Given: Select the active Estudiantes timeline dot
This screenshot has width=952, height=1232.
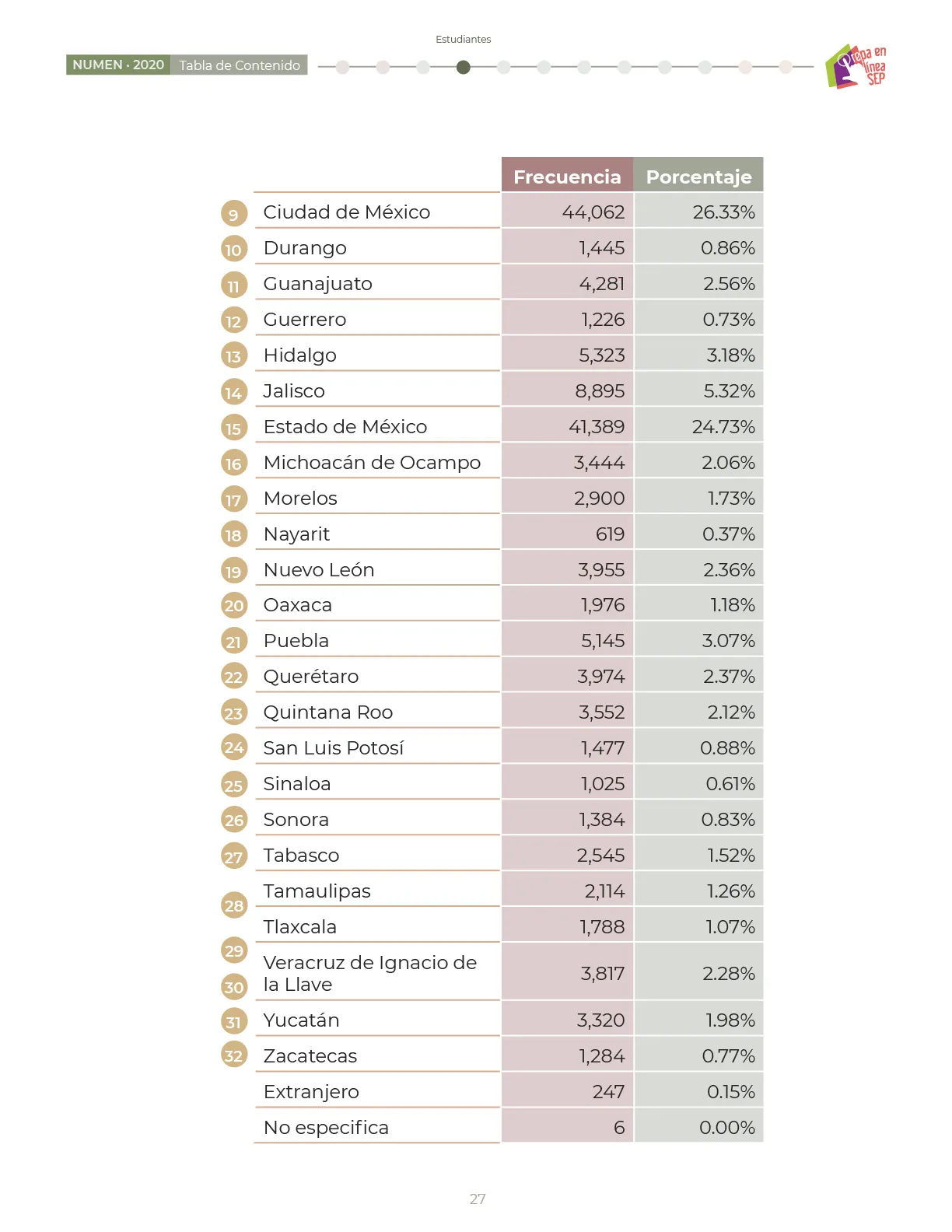Looking at the screenshot, I should tap(464, 68).
